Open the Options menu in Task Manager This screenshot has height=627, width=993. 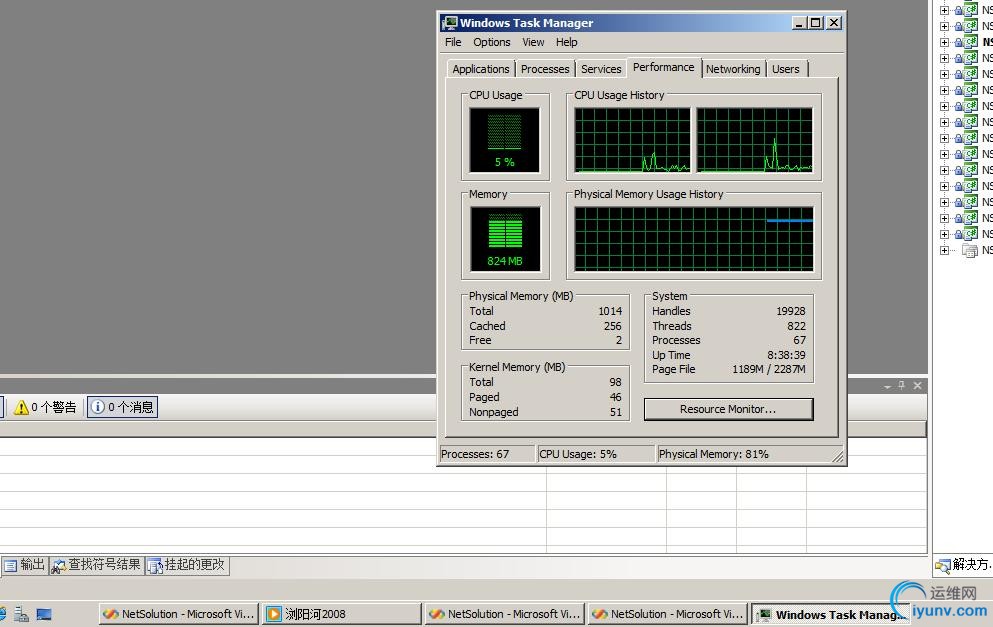click(491, 42)
